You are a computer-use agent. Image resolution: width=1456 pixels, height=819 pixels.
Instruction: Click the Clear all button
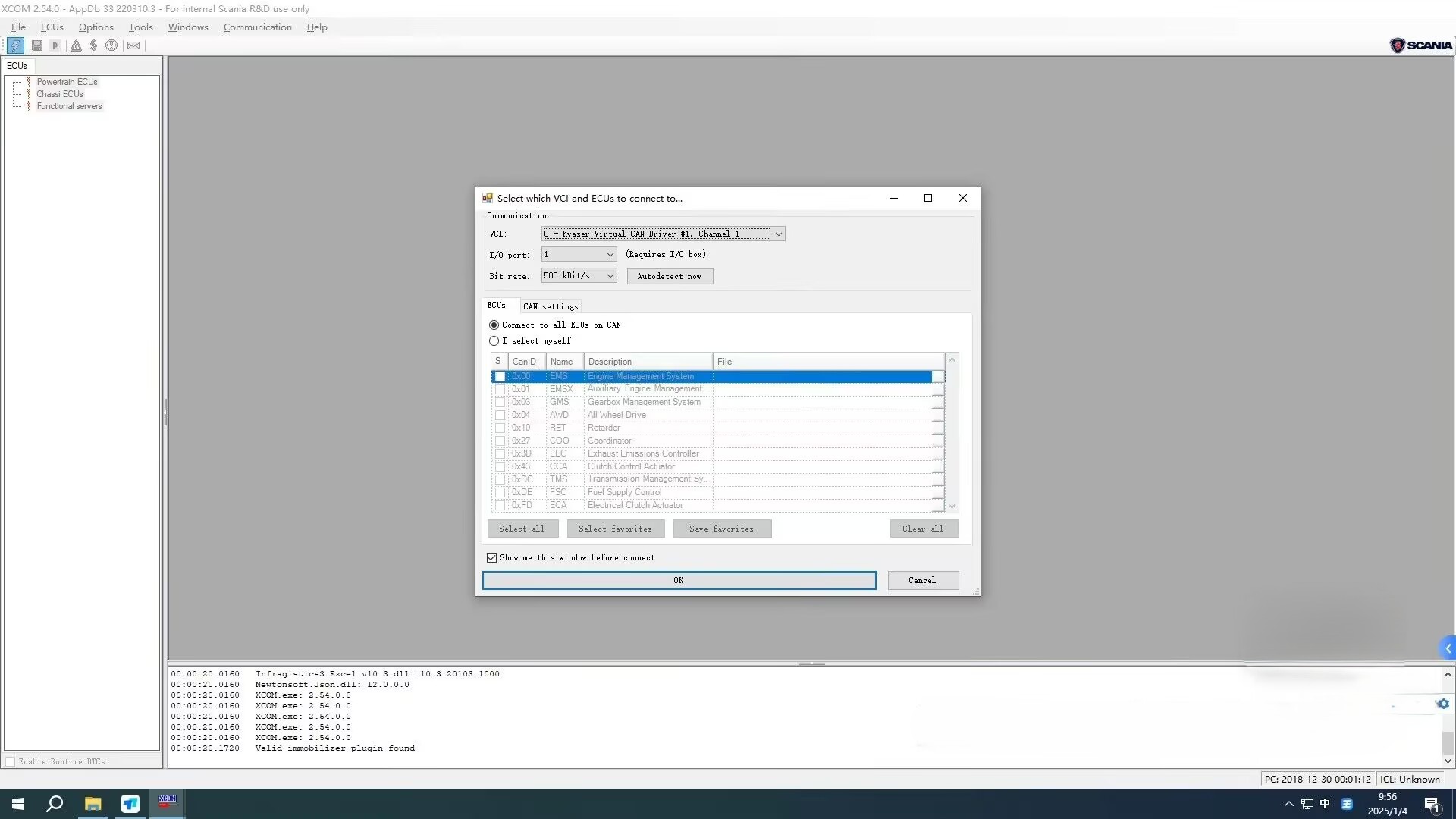924,529
